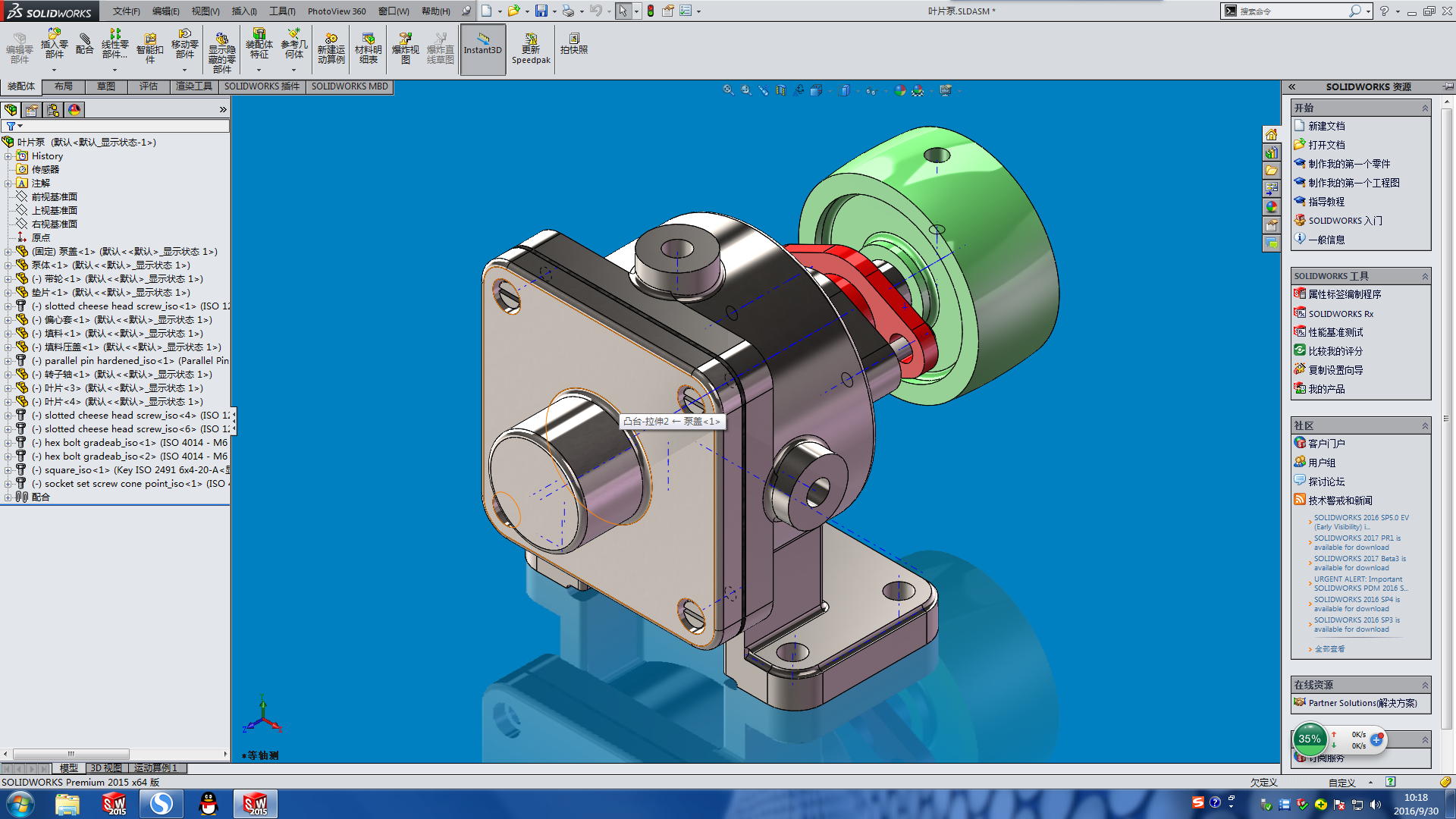Click Reference Geometry (参考几何体) tool
The width and height of the screenshot is (1456, 819).
pos(294,45)
